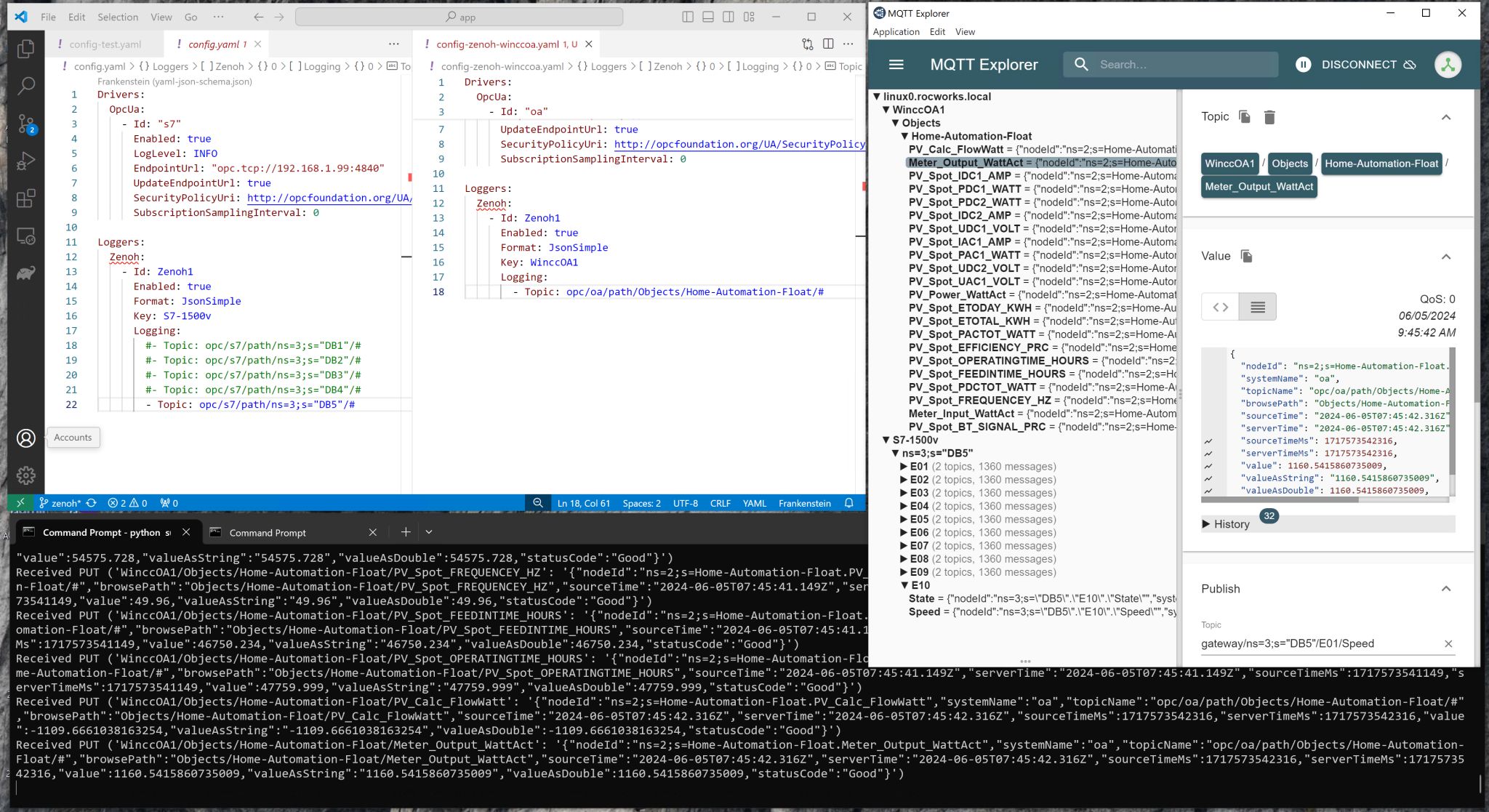Click the VS Code command center search box
Screen dimensions: 1489x812
point(459,17)
